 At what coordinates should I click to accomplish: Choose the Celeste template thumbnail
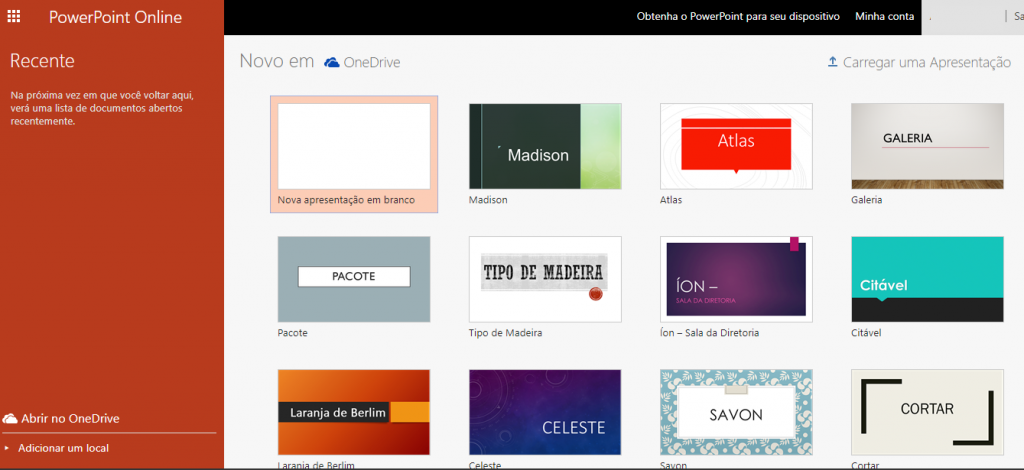click(545, 413)
